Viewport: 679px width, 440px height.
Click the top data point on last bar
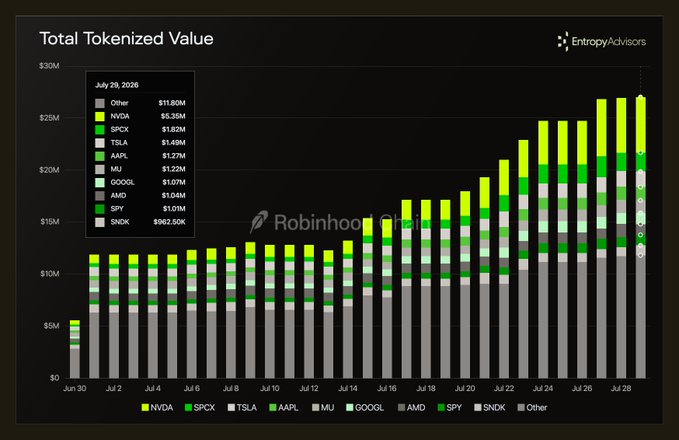pyautogui.click(x=640, y=97)
